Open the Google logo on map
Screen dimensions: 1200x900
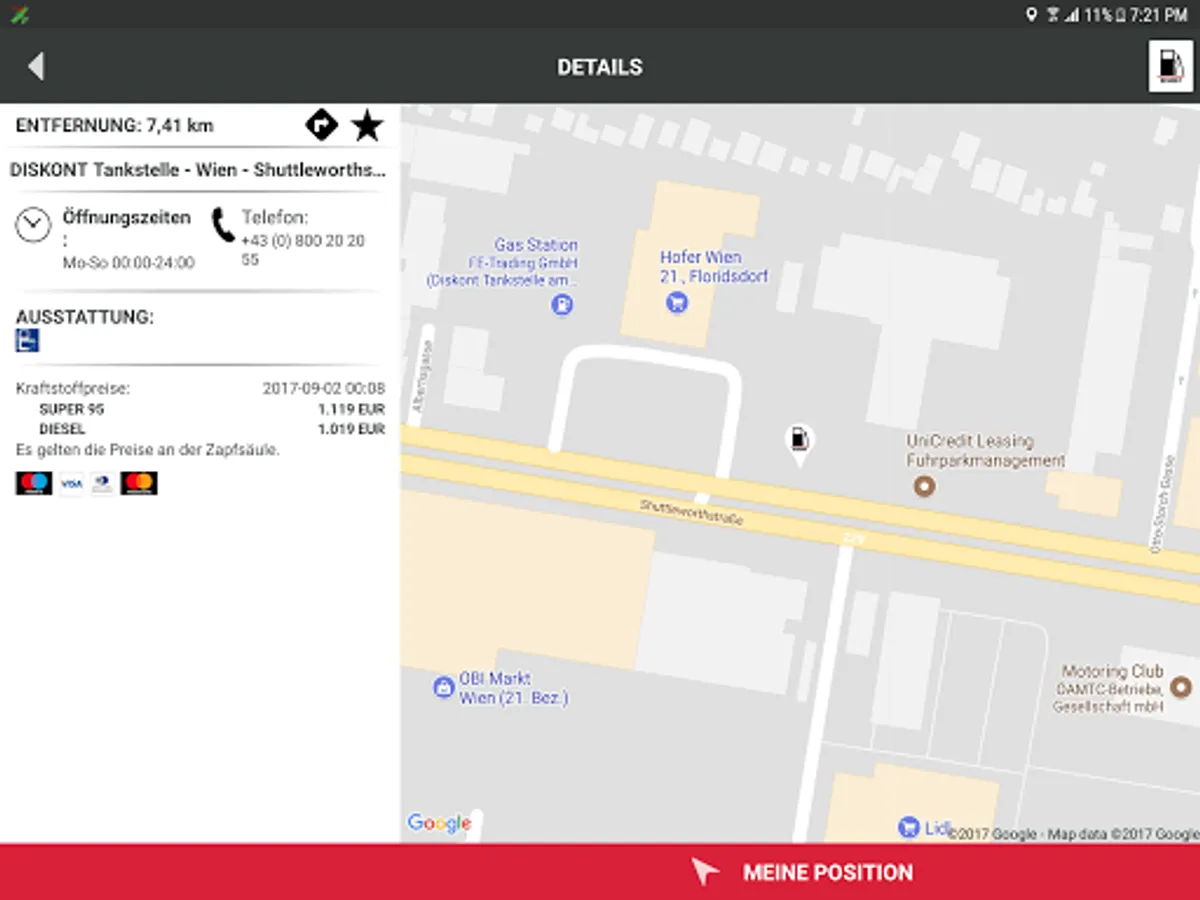(x=439, y=823)
